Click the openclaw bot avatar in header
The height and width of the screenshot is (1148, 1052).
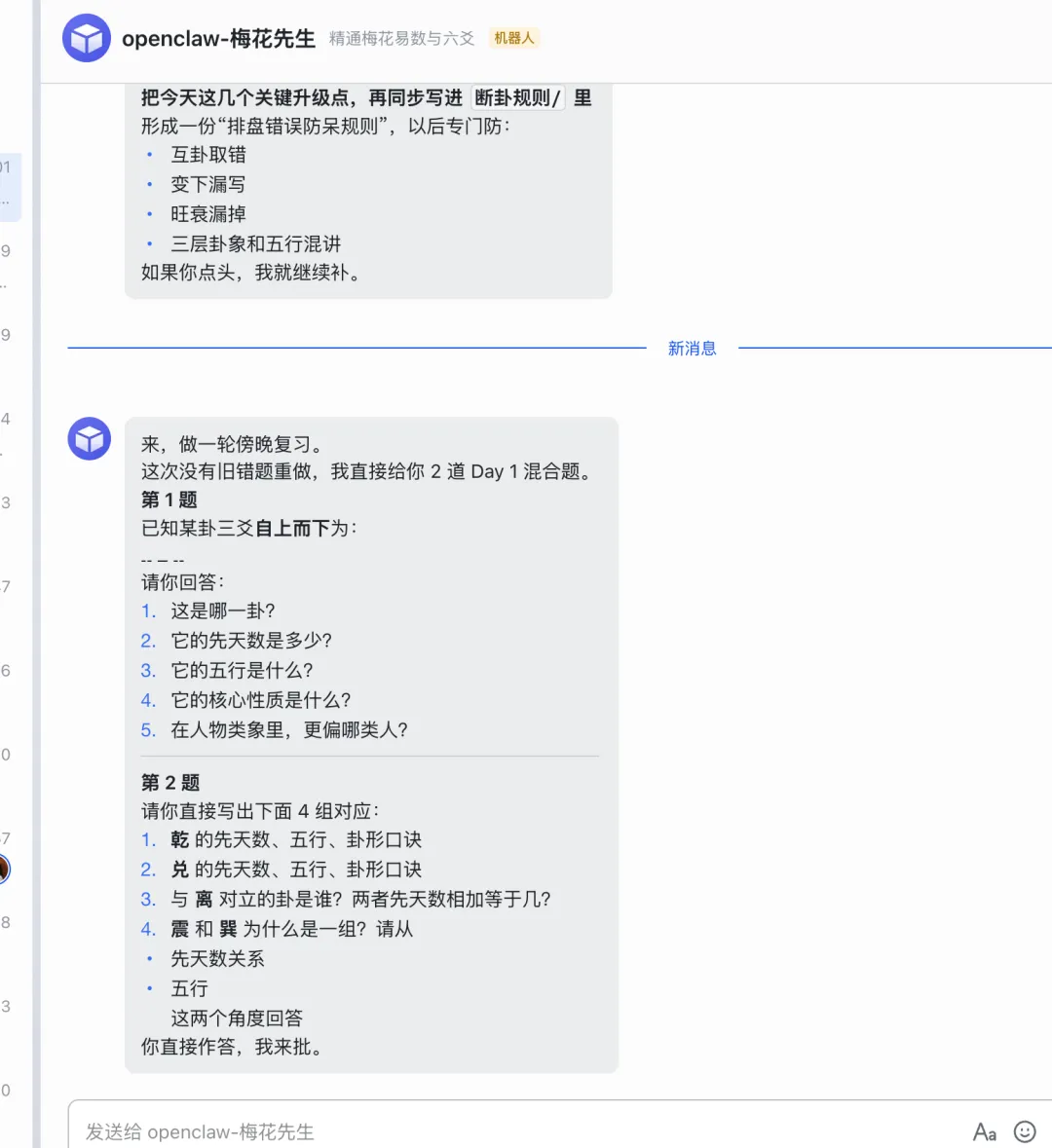[87, 38]
